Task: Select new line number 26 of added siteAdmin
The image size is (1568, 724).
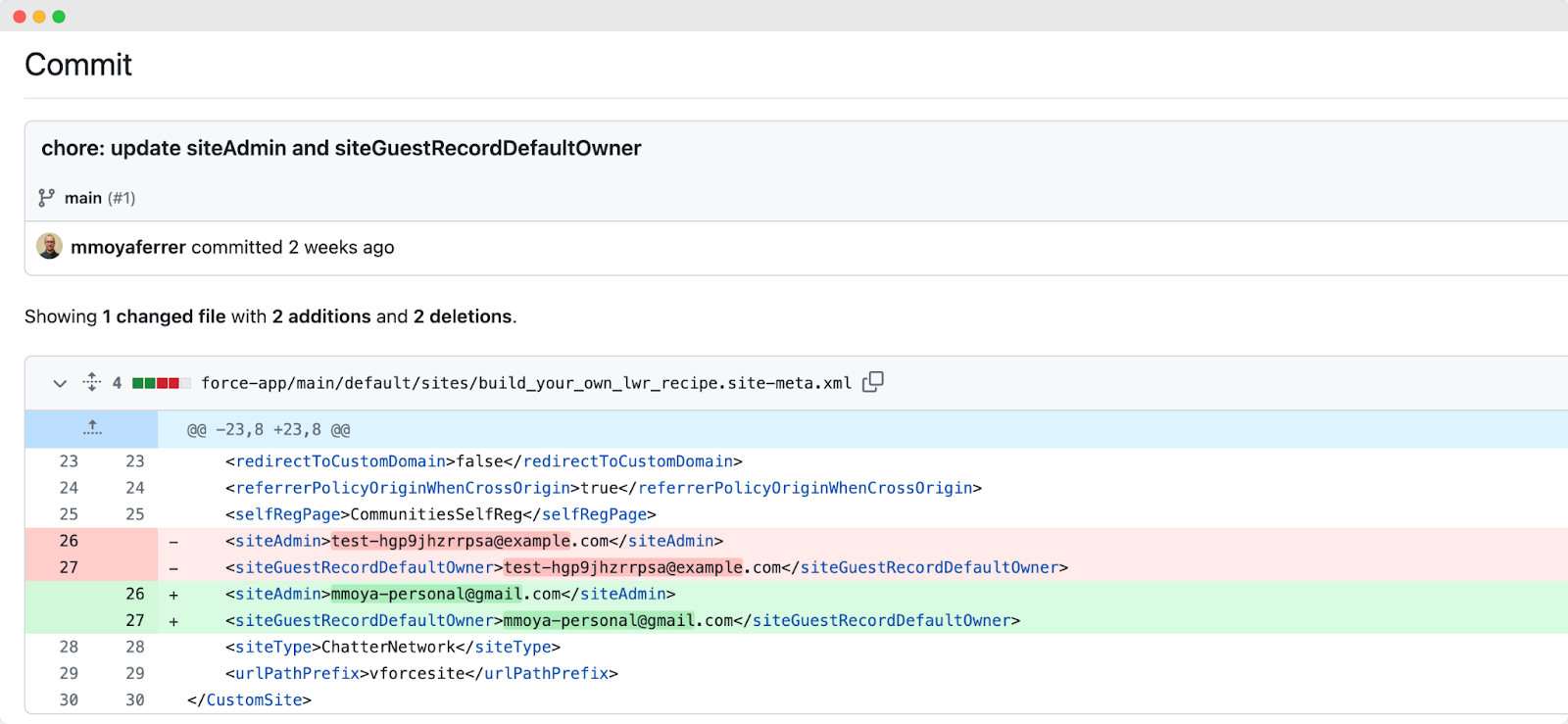Action: (135, 594)
